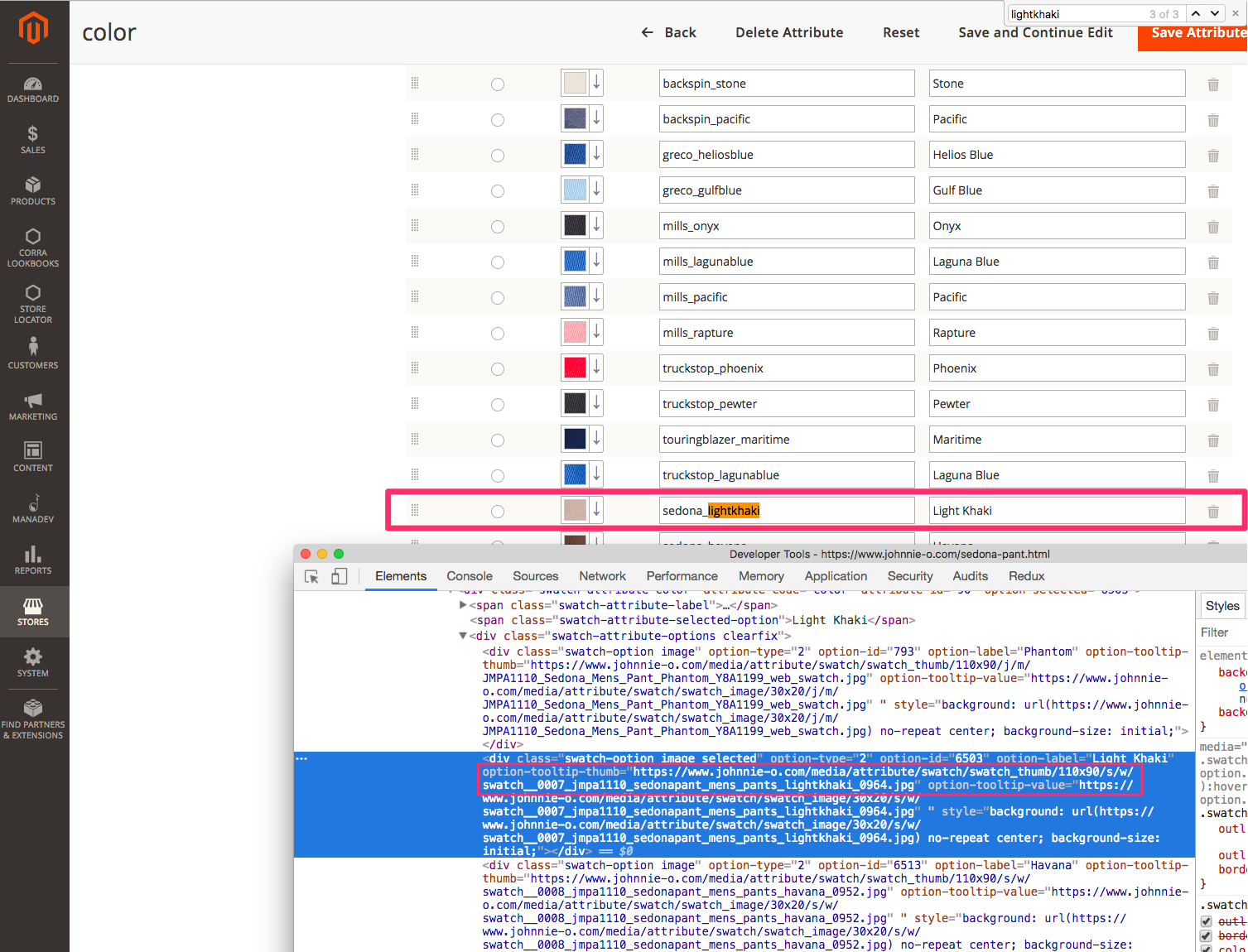Delete the greco_heliosblue option row
Image resolution: width=1248 pixels, height=952 pixels.
click(1213, 156)
